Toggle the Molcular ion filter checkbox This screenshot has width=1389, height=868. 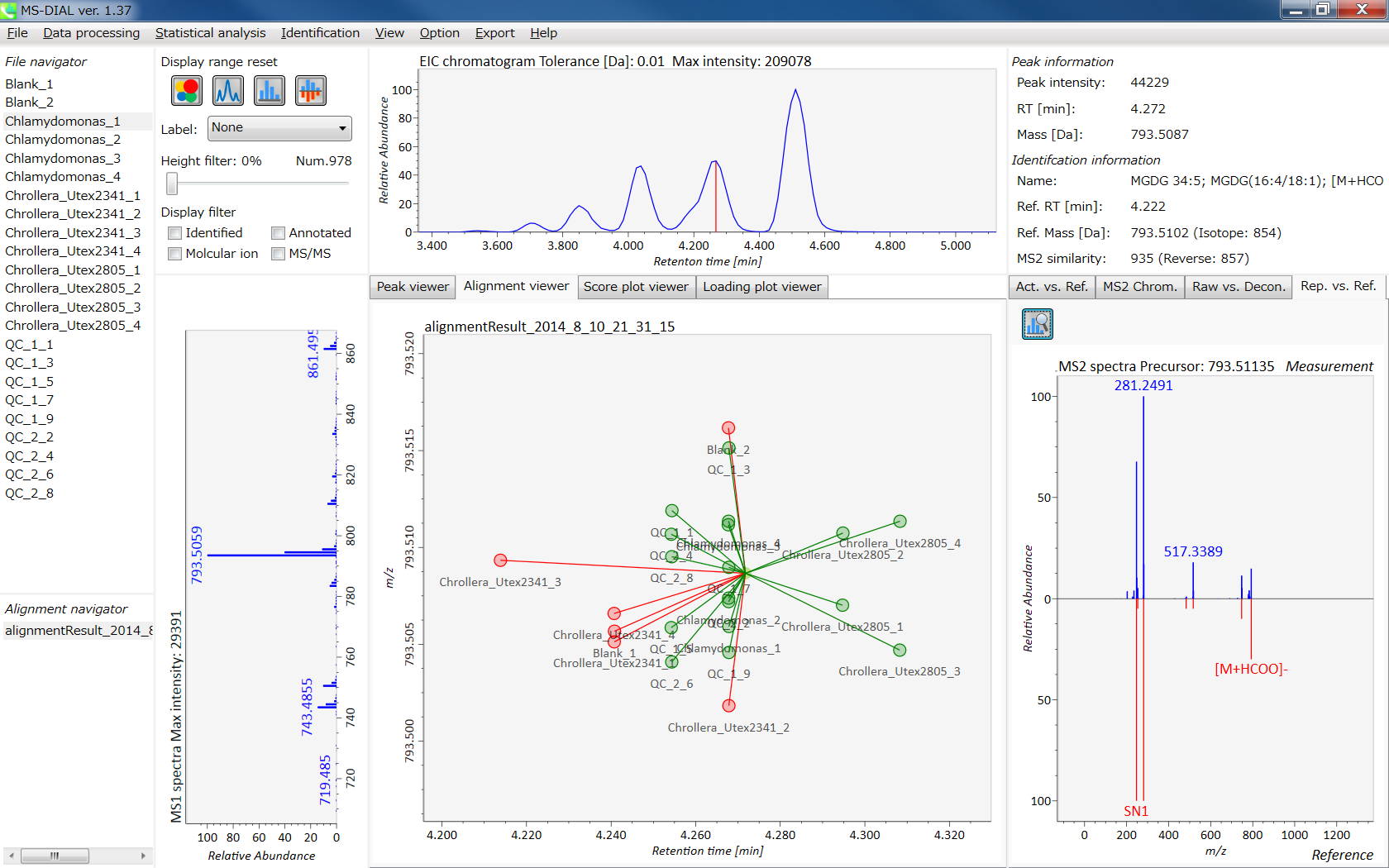click(174, 254)
